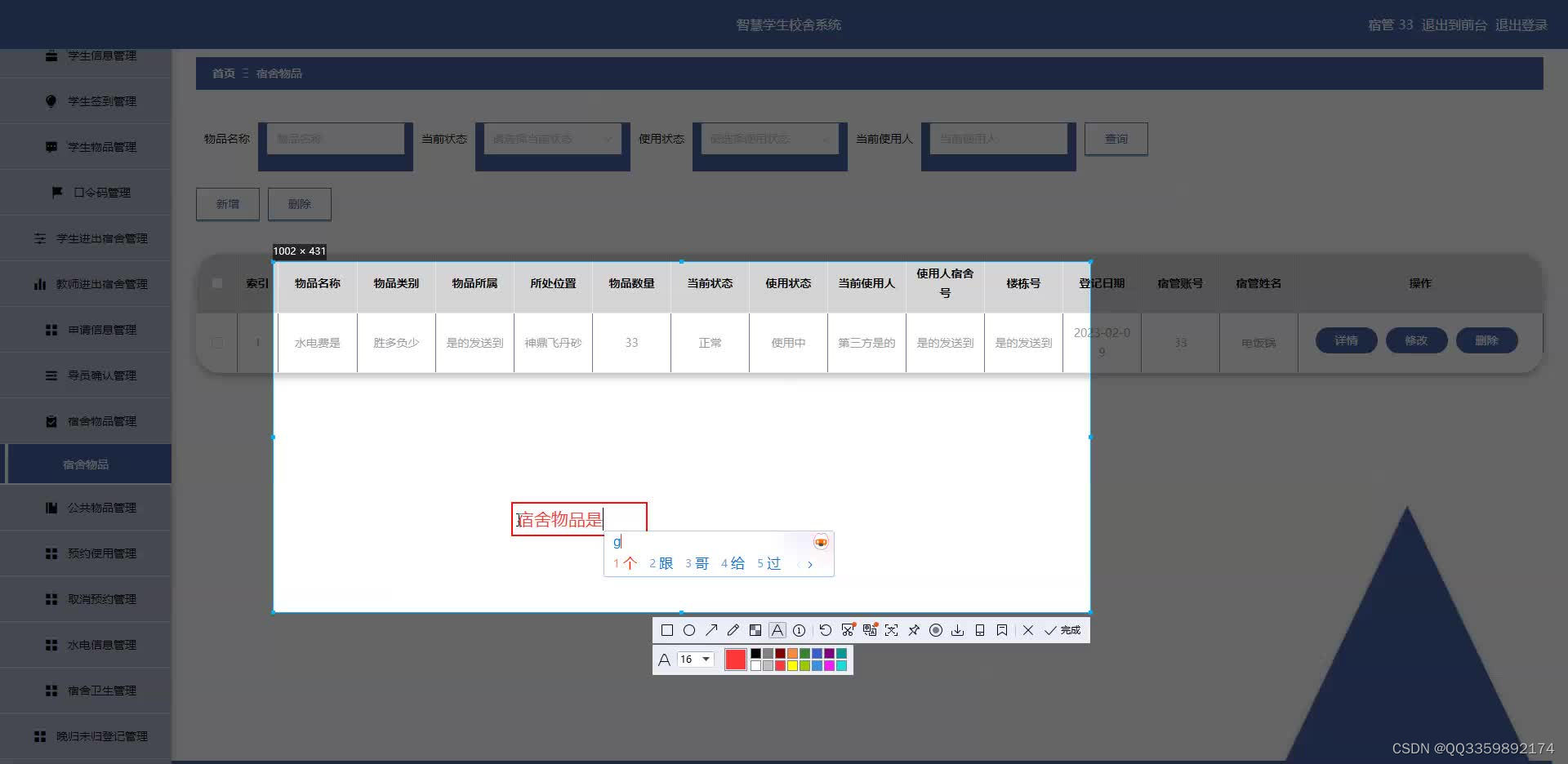Start screen recording with record icon

click(936, 630)
